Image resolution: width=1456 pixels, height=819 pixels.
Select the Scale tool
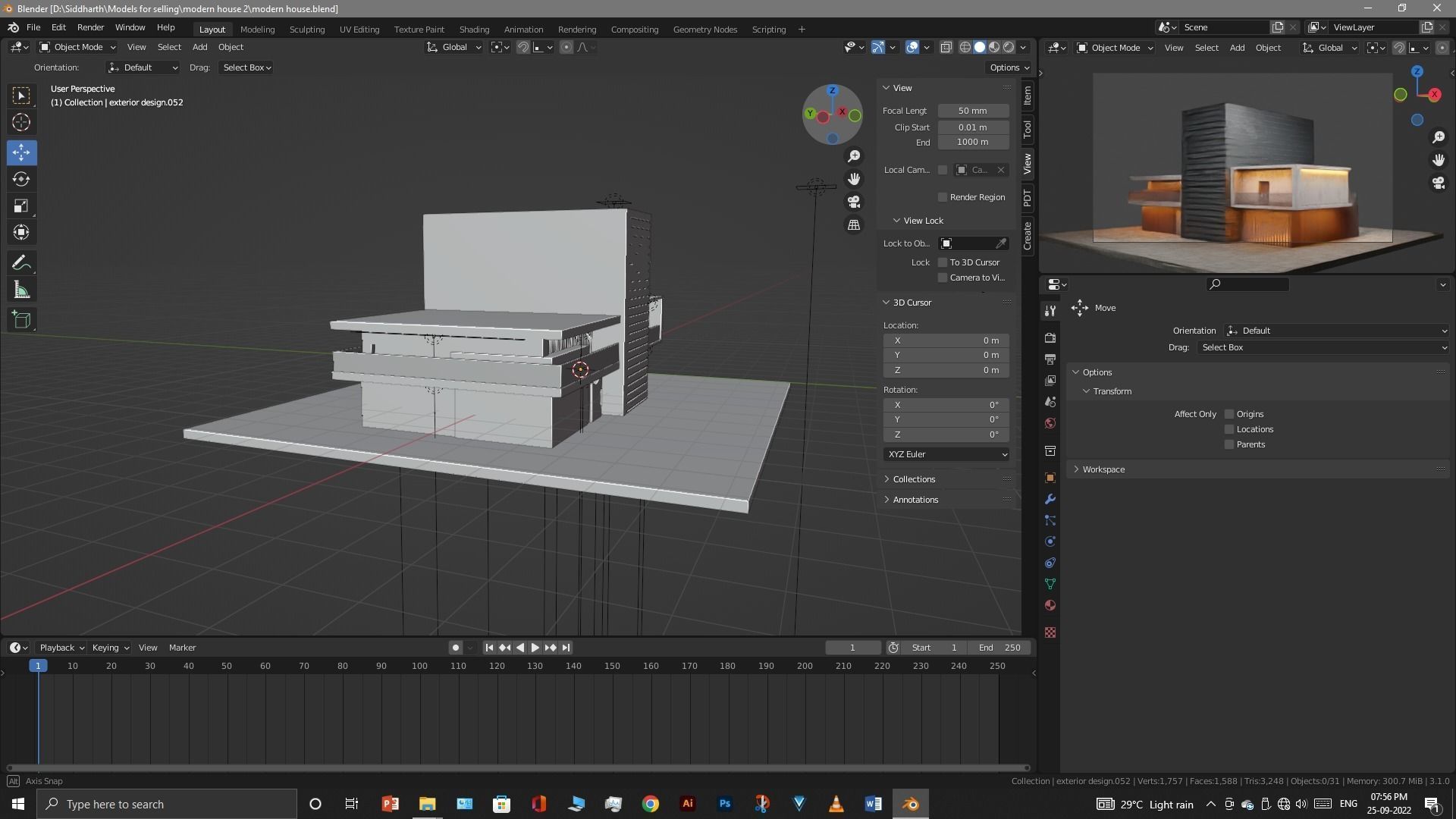point(21,206)
